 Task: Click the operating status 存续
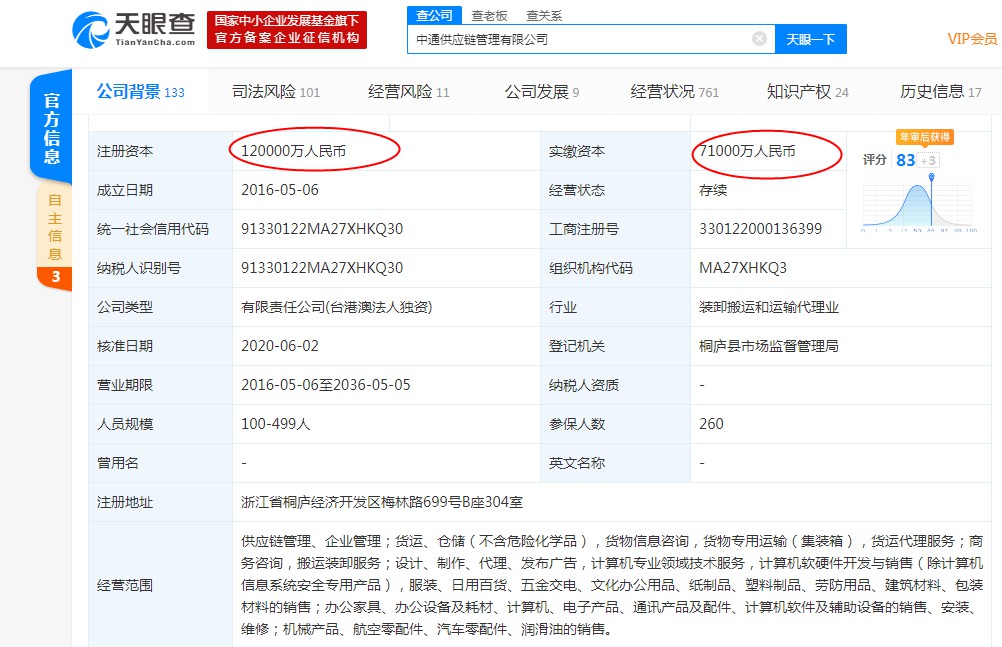pyautogui.click(x=713, y=190)
